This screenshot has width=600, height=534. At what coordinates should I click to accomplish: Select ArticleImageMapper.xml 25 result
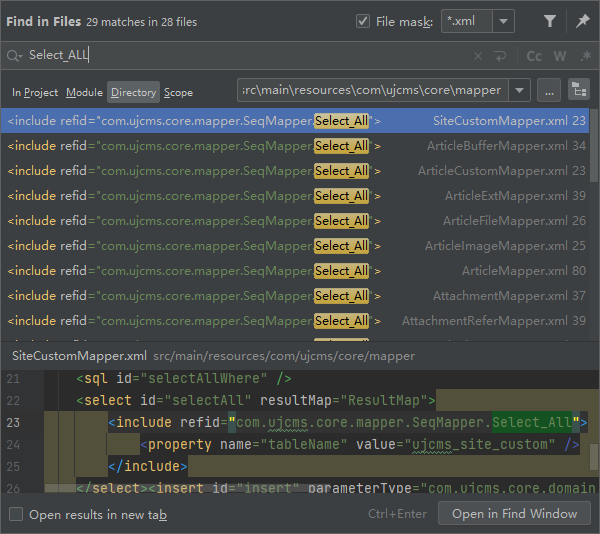tap(295, 246)
